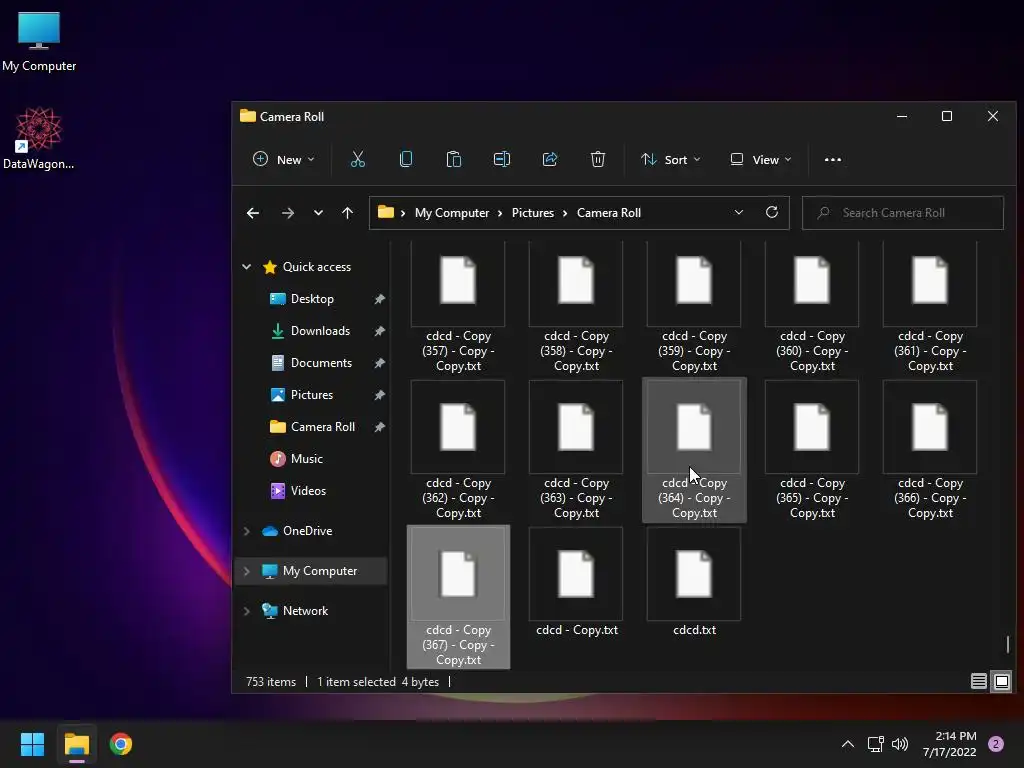Select file cdcd - Copy (364)
Screen dimensions: 1024x768
(694, 450)
